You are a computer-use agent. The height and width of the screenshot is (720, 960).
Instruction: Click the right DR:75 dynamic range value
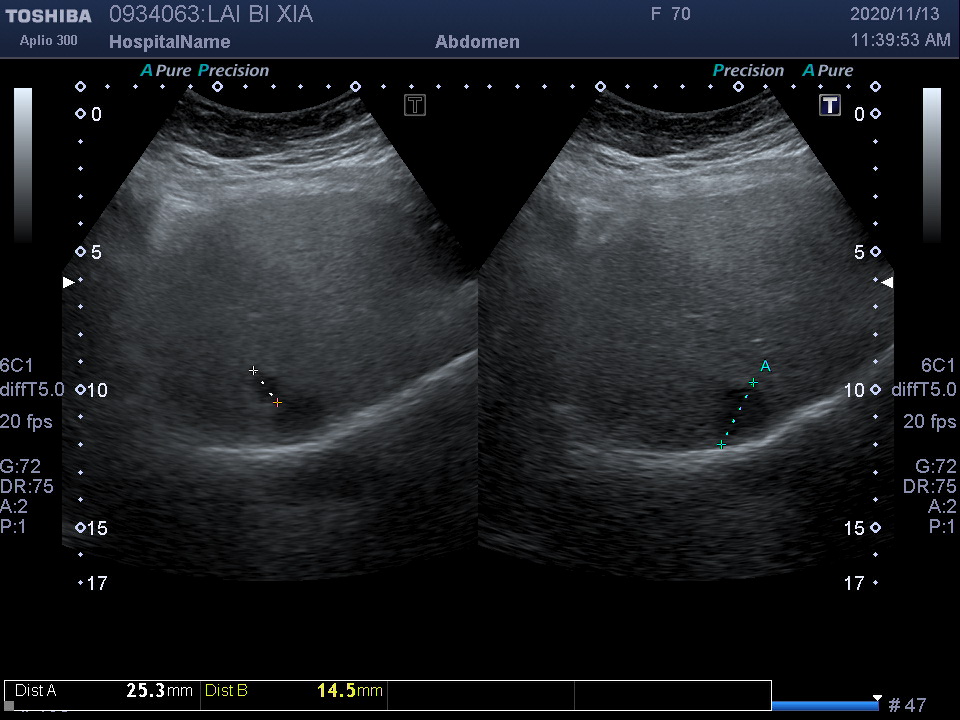[x=929, y=487]
